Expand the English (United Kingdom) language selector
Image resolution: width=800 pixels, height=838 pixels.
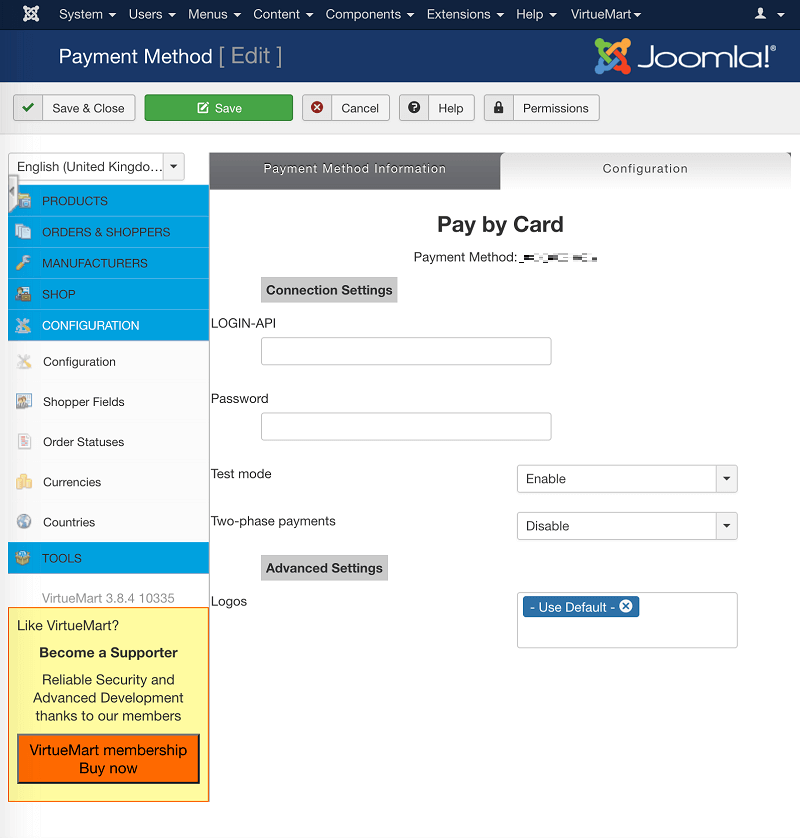tap(170, 168)
